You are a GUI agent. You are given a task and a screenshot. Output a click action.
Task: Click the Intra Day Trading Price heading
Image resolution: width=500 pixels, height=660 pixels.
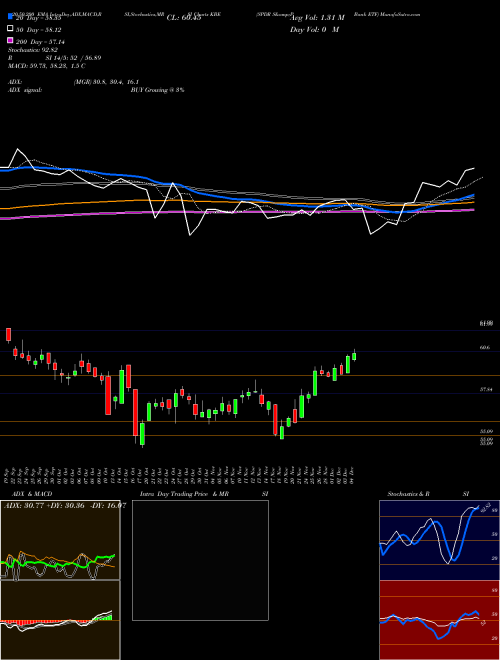coord(184,494)
